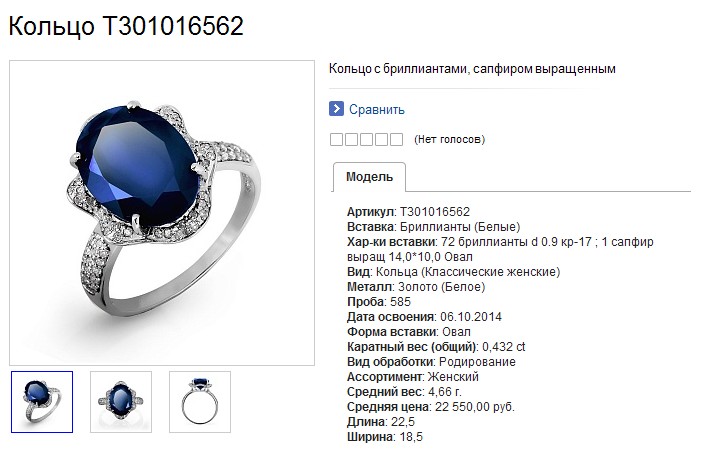Select the fifth rating box

396,139
